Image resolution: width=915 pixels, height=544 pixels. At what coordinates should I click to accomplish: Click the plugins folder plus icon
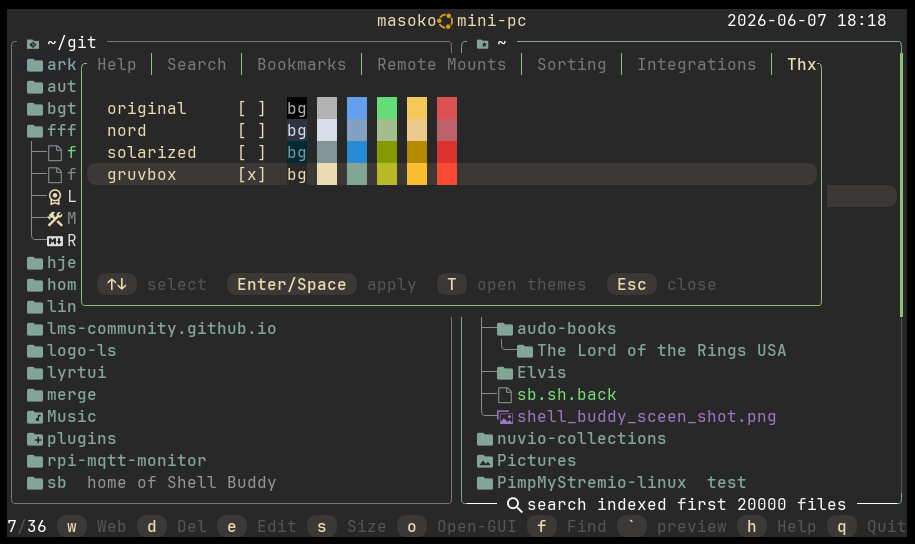[35, 439]
